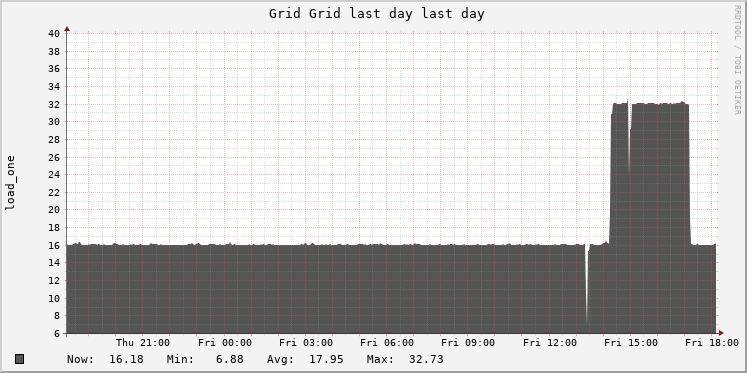Click the 'Now: 16.18' statistic
The width and height of the screenshot is (747, 373).
pyautogui.click(x=105, y=359)
